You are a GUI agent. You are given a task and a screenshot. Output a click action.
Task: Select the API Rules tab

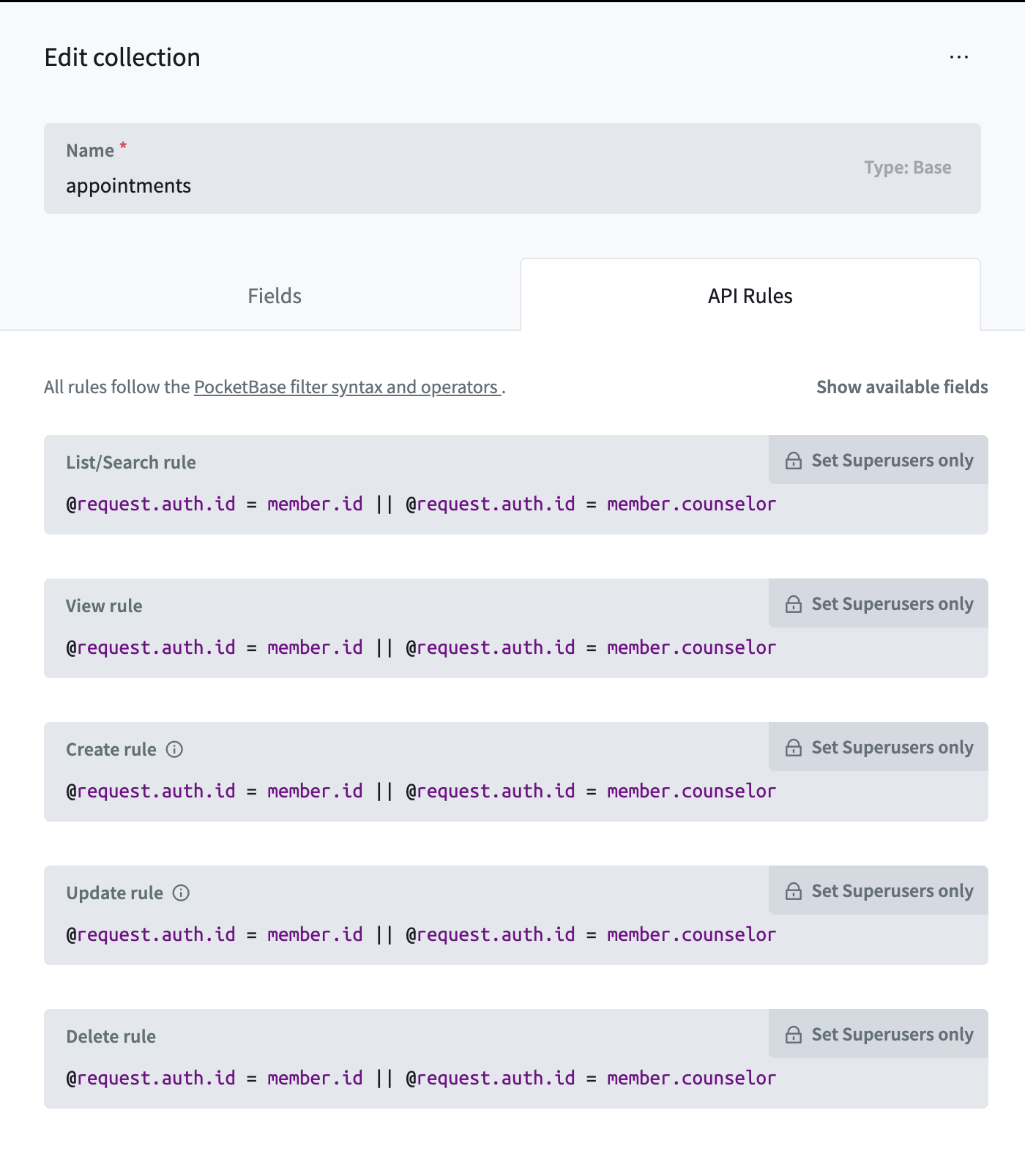(x=750, y=295)
